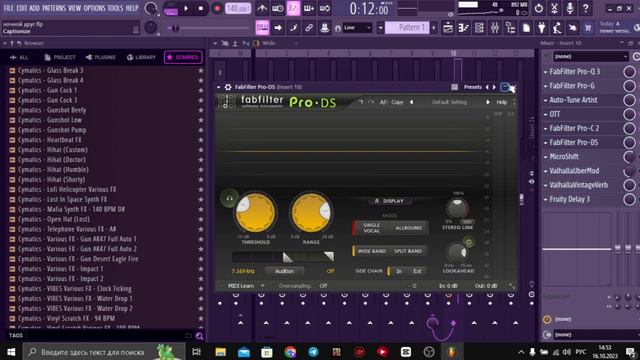Viewport: 640px width, 360px height.
Task: Arm recording with the red record button
Action: (x=217, y=8)
